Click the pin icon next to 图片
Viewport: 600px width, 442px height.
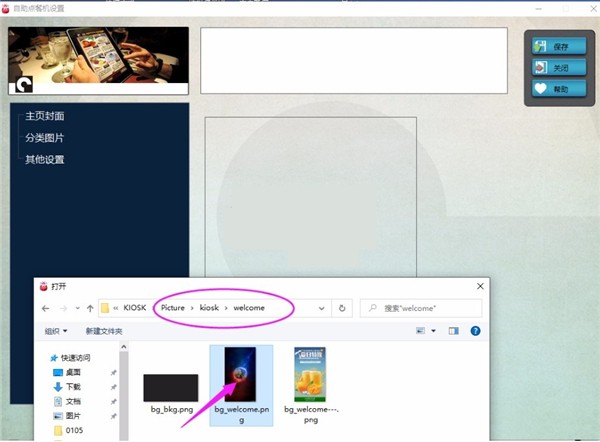click(x=113, y=416)
